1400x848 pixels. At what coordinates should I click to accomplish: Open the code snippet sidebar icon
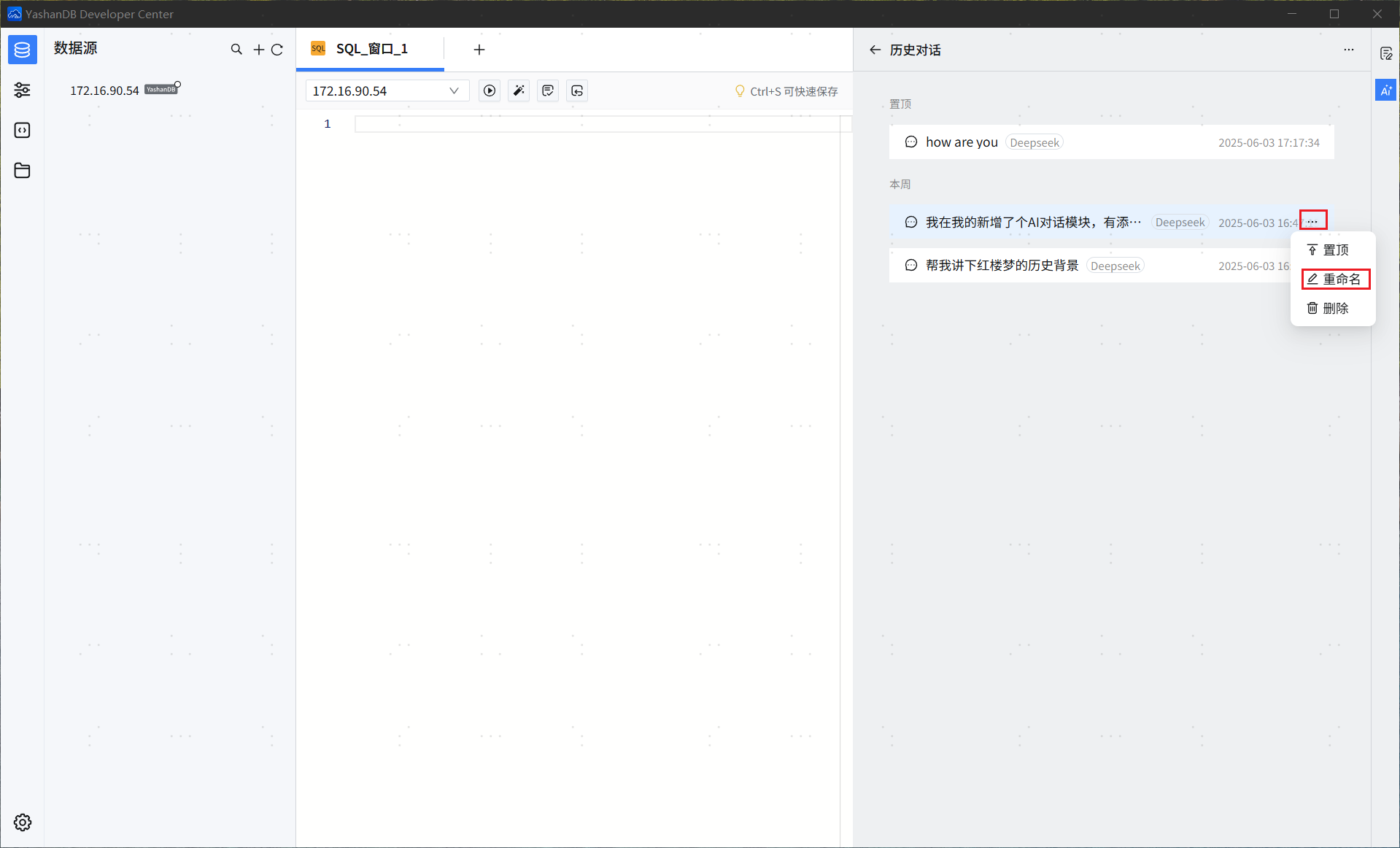[x=22, y=130]
